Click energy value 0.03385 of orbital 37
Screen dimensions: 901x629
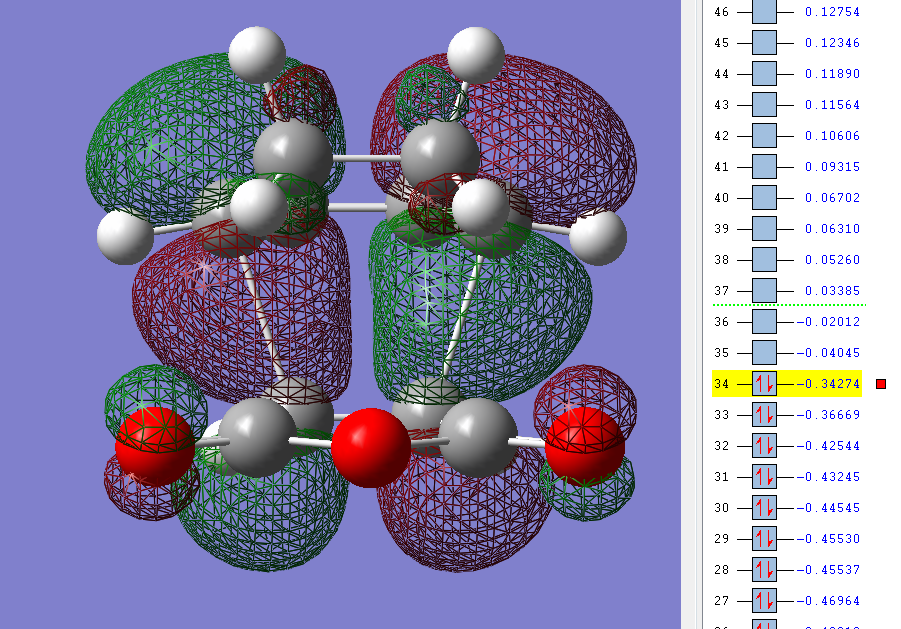click(832, 291)
